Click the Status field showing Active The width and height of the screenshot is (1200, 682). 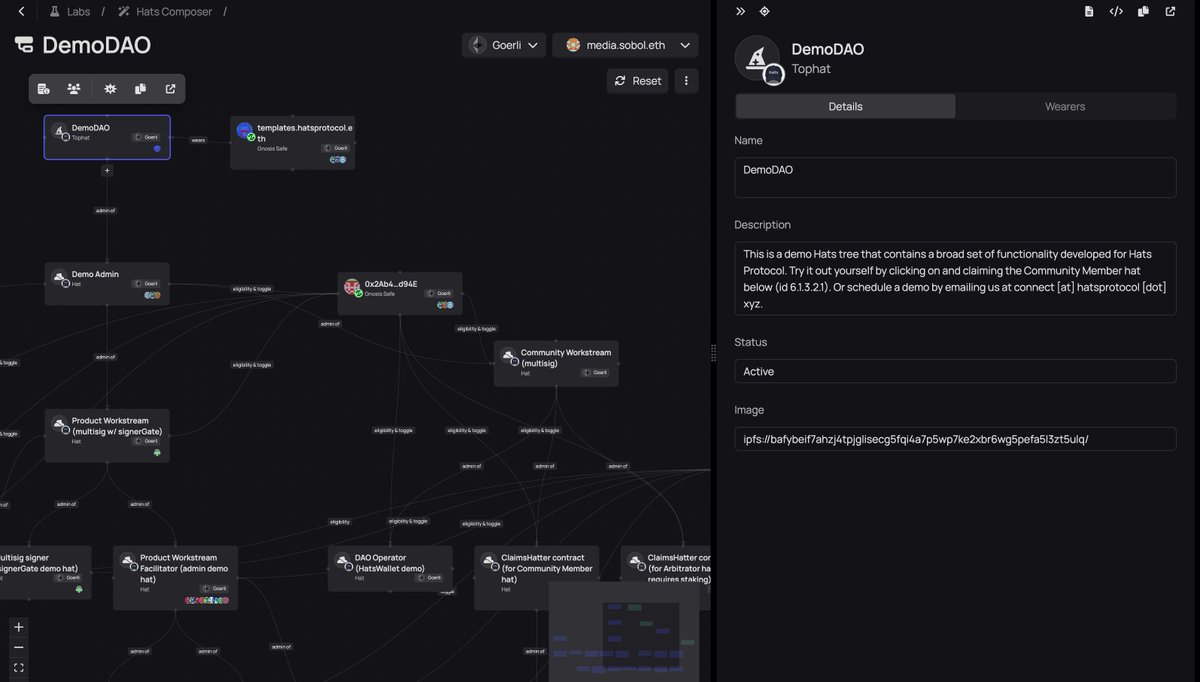[x=955, y=371]
